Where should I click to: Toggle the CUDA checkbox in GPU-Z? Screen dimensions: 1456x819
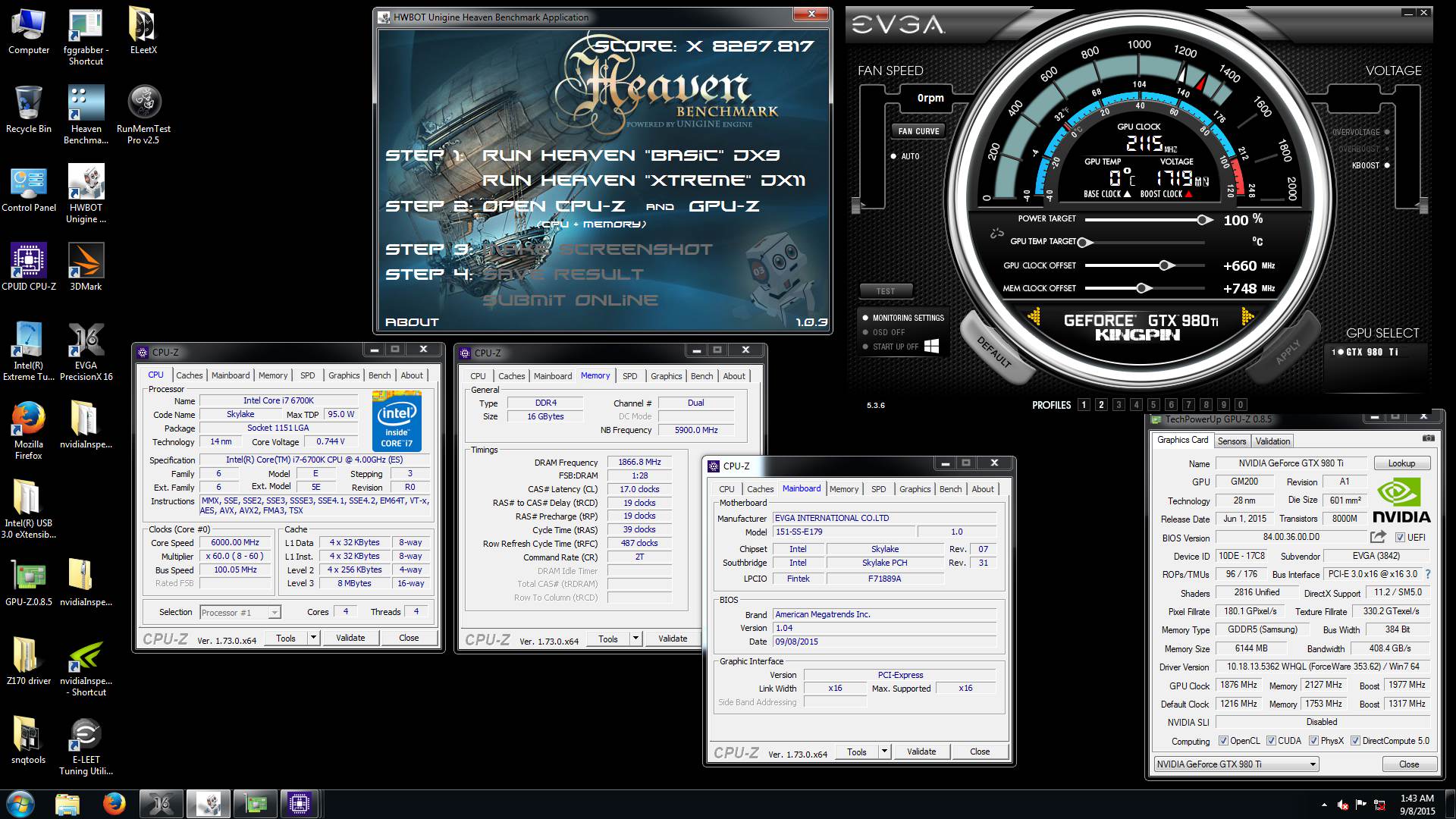tap(1271, 741)
